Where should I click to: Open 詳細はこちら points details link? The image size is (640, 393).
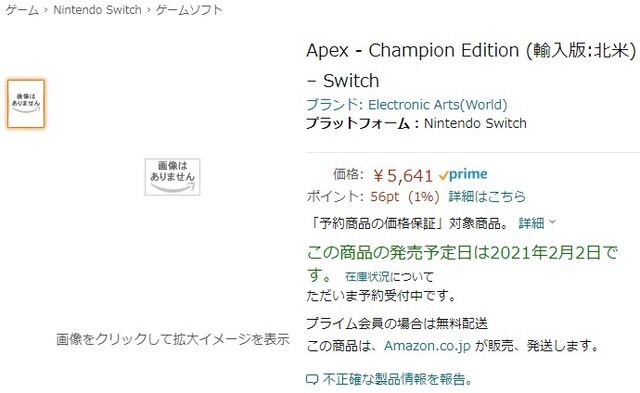[x=487, y=197]
